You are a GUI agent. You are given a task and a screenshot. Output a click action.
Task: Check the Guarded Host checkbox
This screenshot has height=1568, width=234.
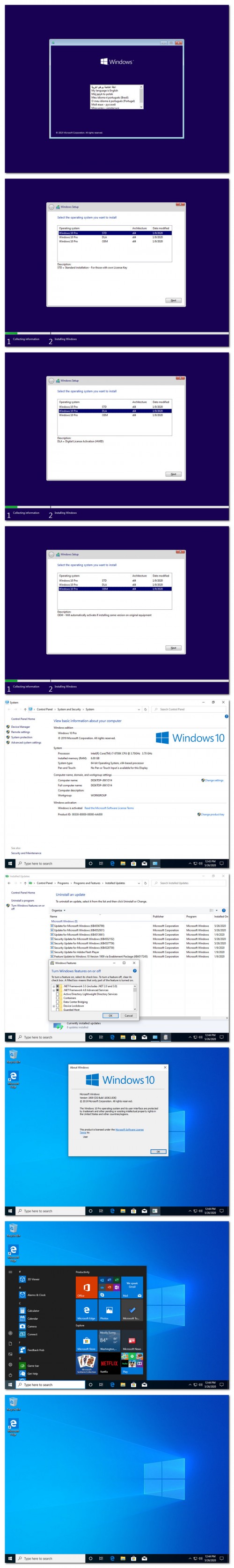pos(58,1010)
